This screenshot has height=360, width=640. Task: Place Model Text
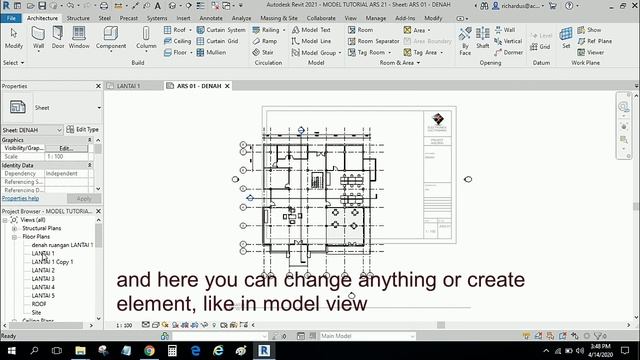coord(311,30)
